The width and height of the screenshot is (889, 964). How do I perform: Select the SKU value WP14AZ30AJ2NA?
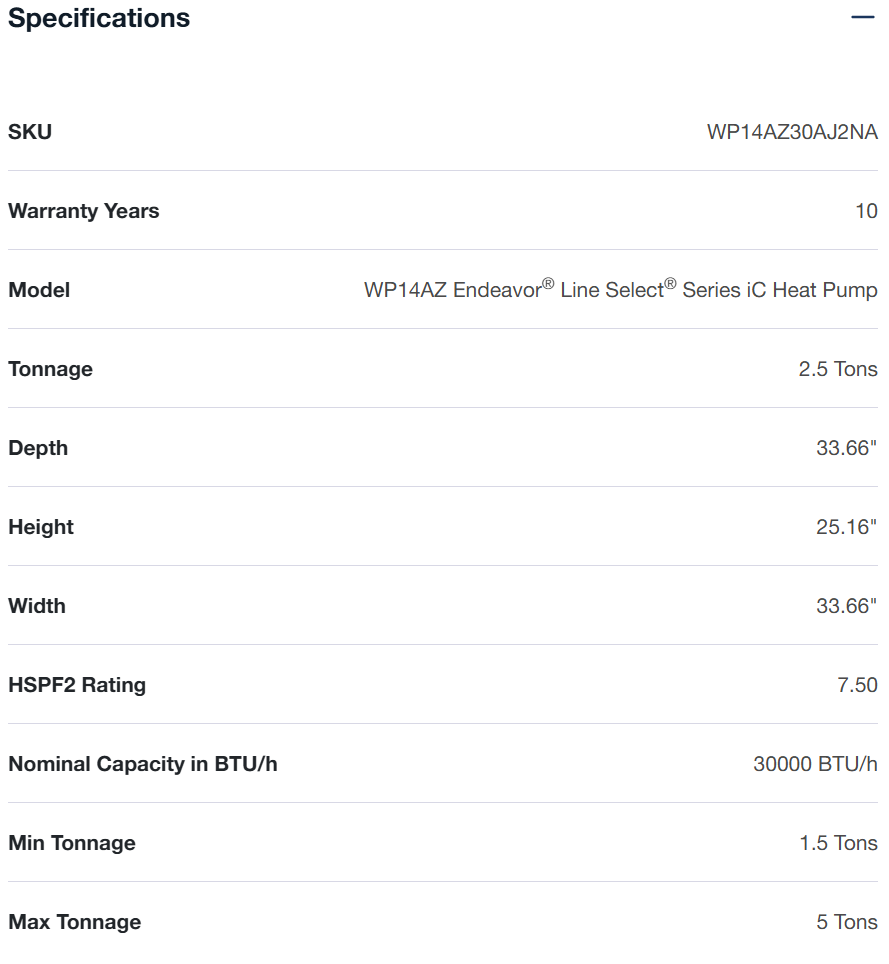point(792,132)
